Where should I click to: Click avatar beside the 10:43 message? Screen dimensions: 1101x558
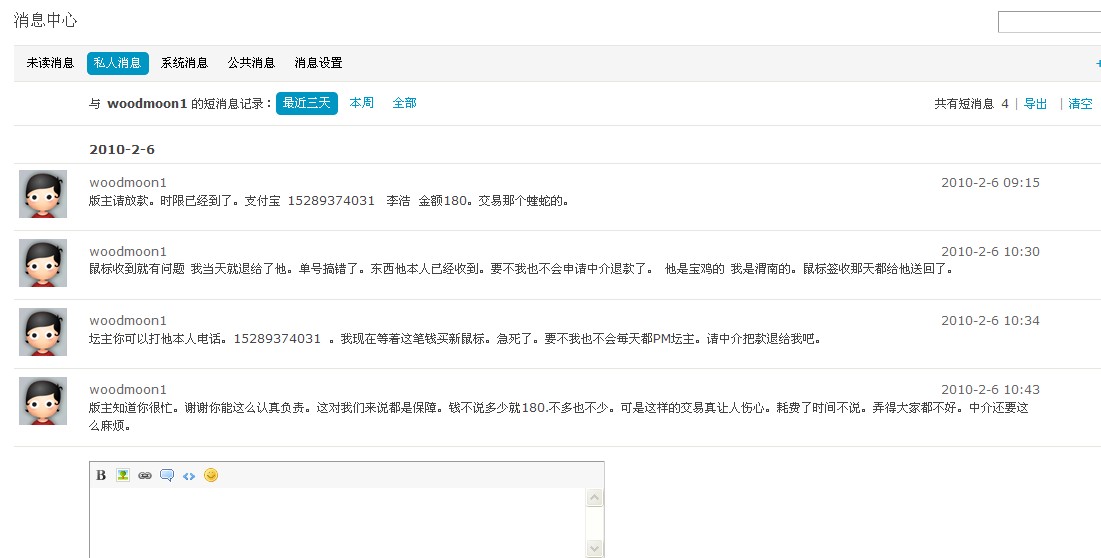(43, 401)
